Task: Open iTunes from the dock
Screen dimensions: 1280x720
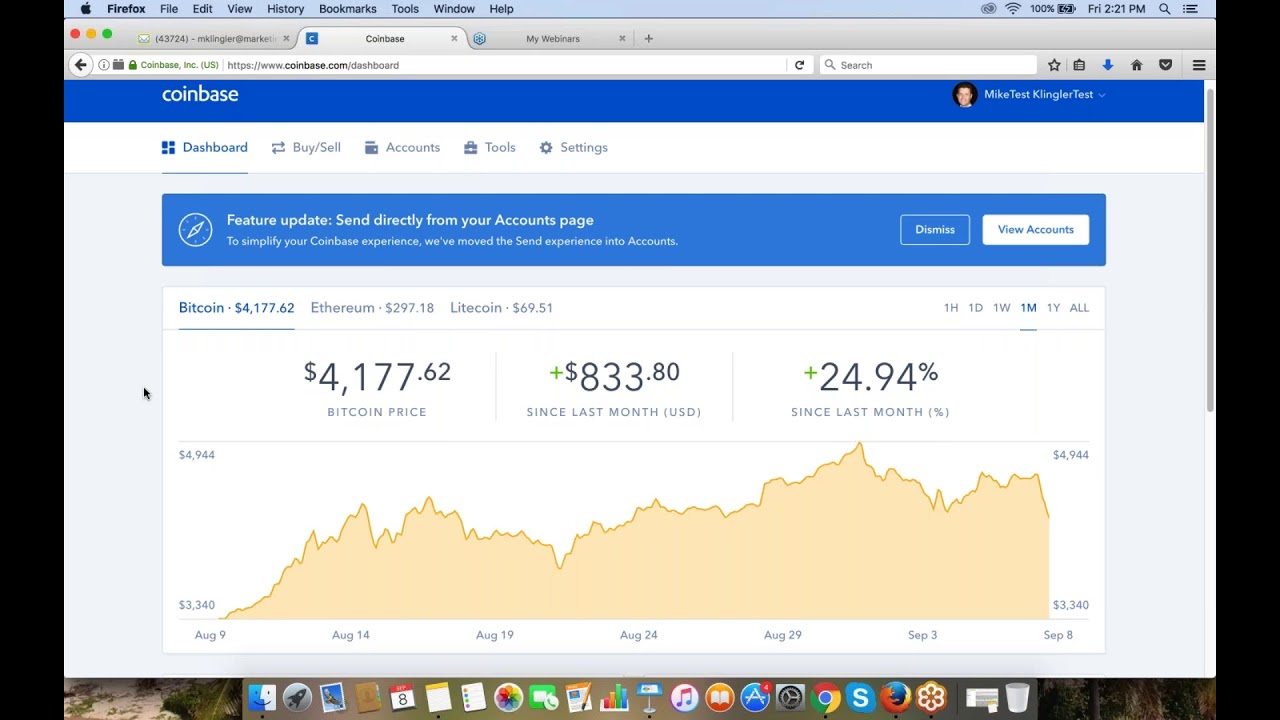Action: [684, 697]
